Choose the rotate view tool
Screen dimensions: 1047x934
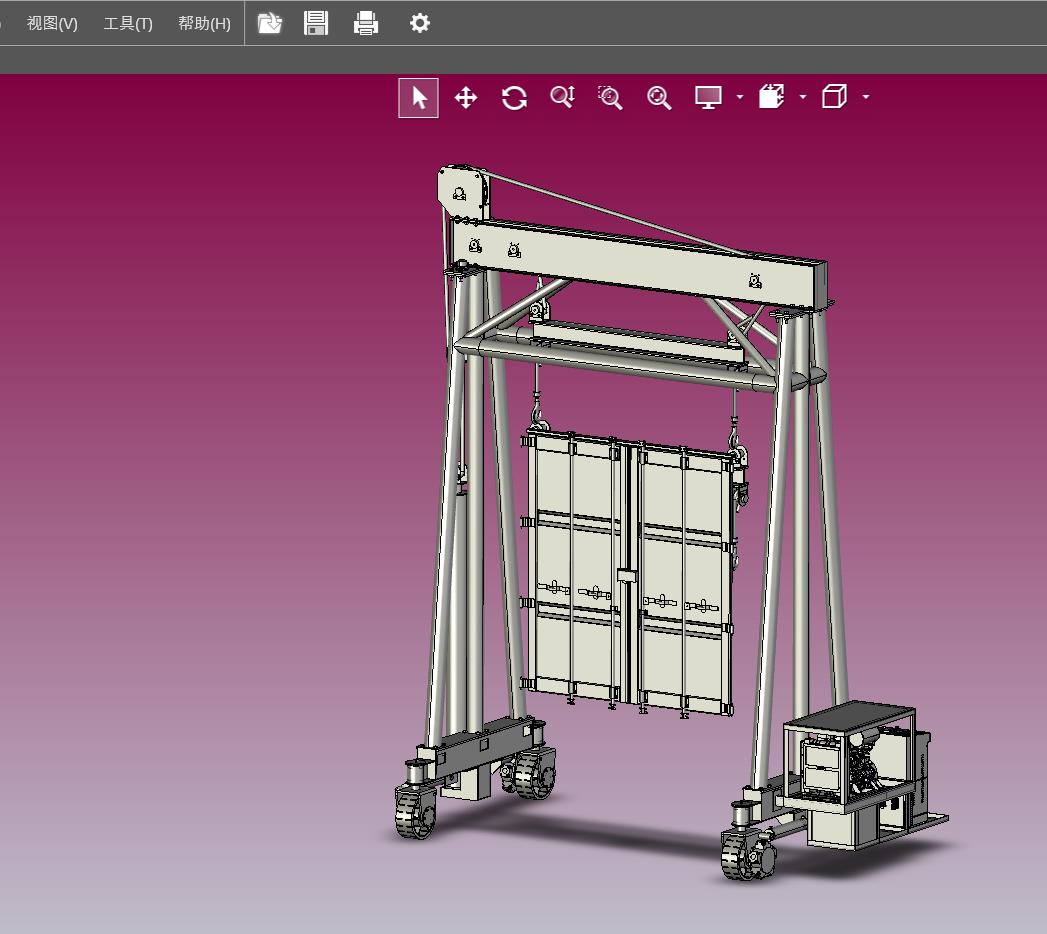click(514, 97)
